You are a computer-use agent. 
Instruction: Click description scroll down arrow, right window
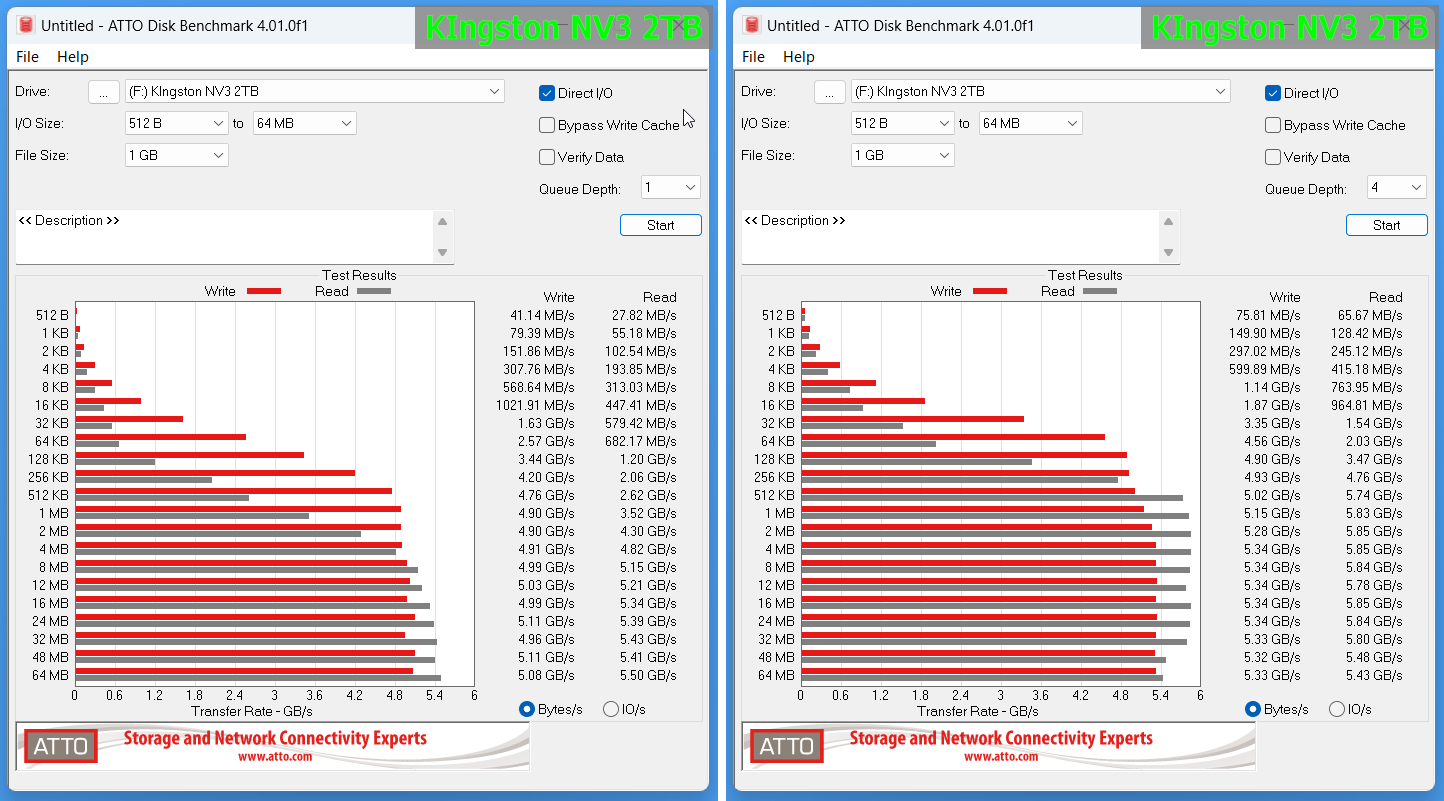click(1169, 253)
